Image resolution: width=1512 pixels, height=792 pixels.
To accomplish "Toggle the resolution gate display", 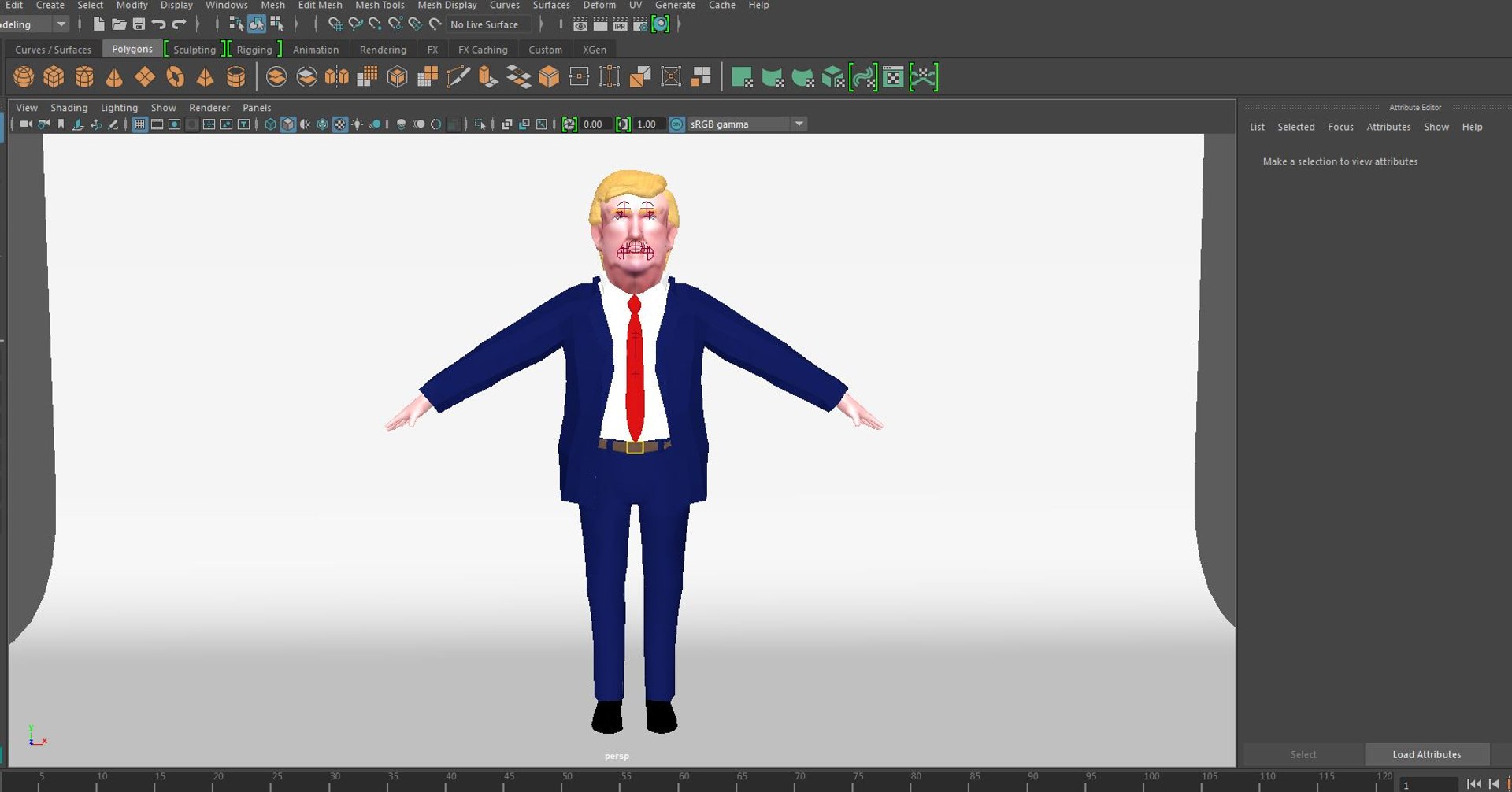I will coord(174,124).
